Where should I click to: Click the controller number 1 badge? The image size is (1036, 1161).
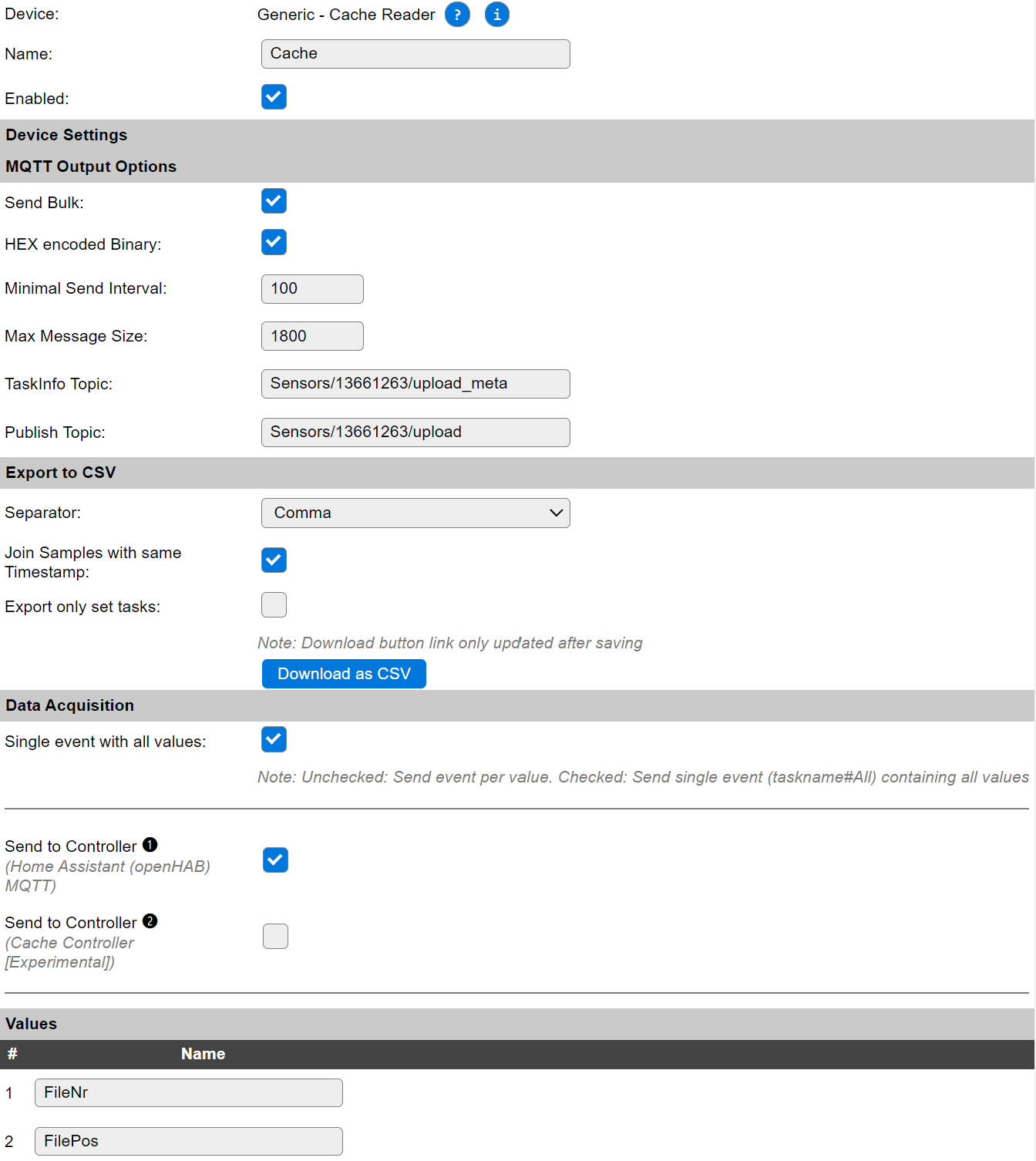click(x=150, y=845)
